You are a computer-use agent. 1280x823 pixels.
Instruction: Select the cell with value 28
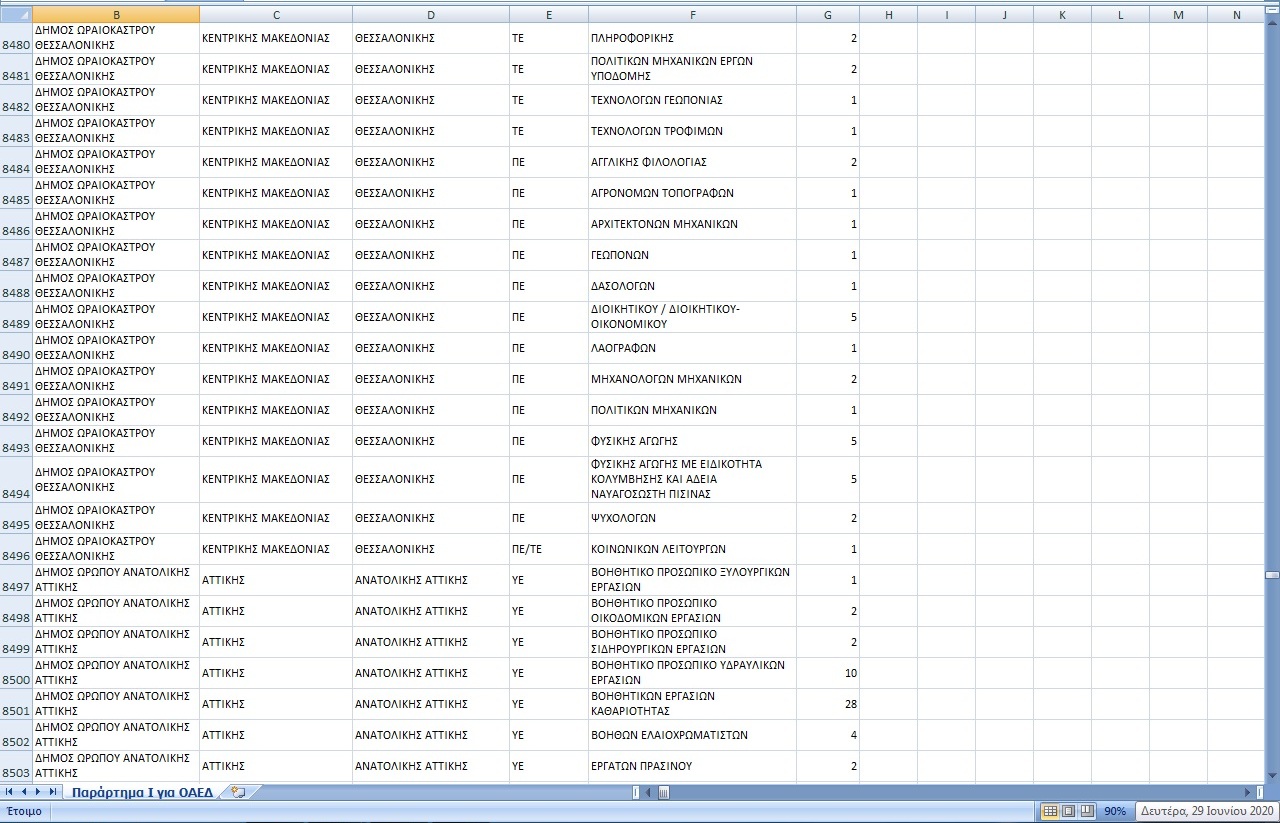coord(828,704)
